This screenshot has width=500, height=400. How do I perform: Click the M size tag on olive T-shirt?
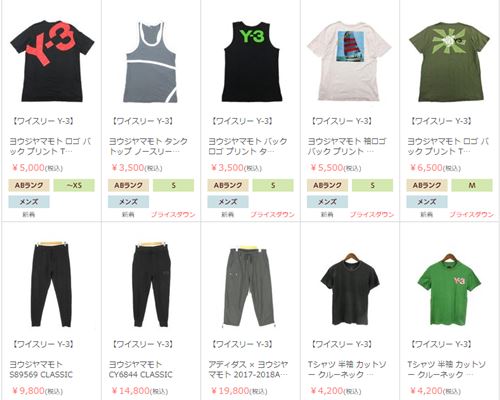pyautogui.click(x=472, y=185)
